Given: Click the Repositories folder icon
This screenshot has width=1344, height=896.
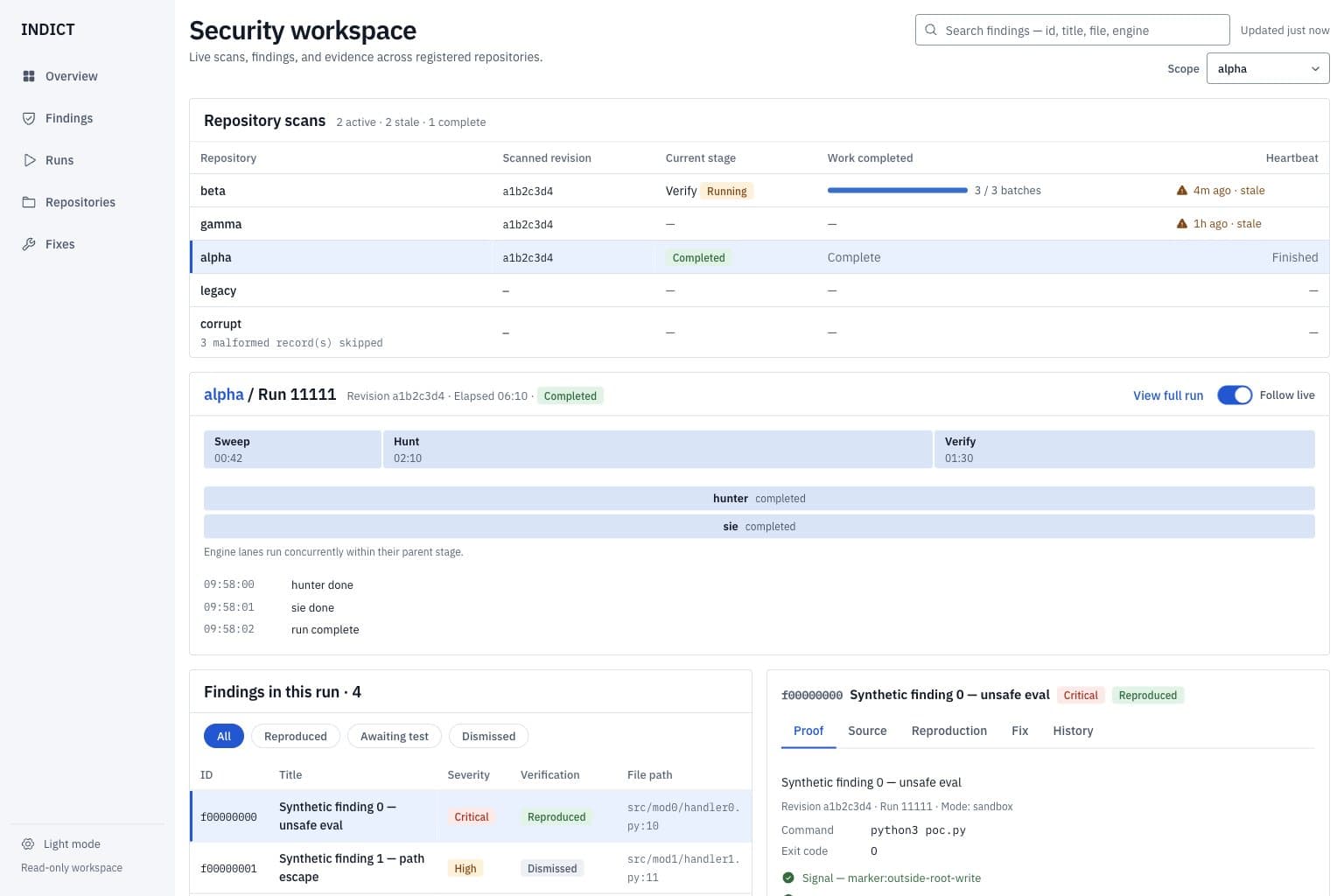Looking at the screenshot, I should (29, 202).
